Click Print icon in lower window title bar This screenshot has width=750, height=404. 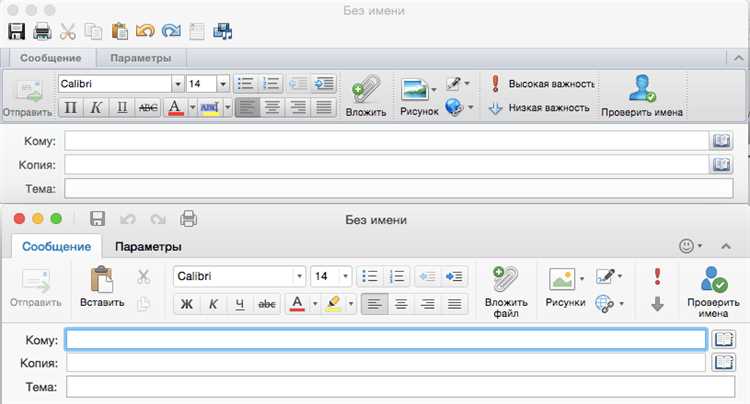coord(188,219)
